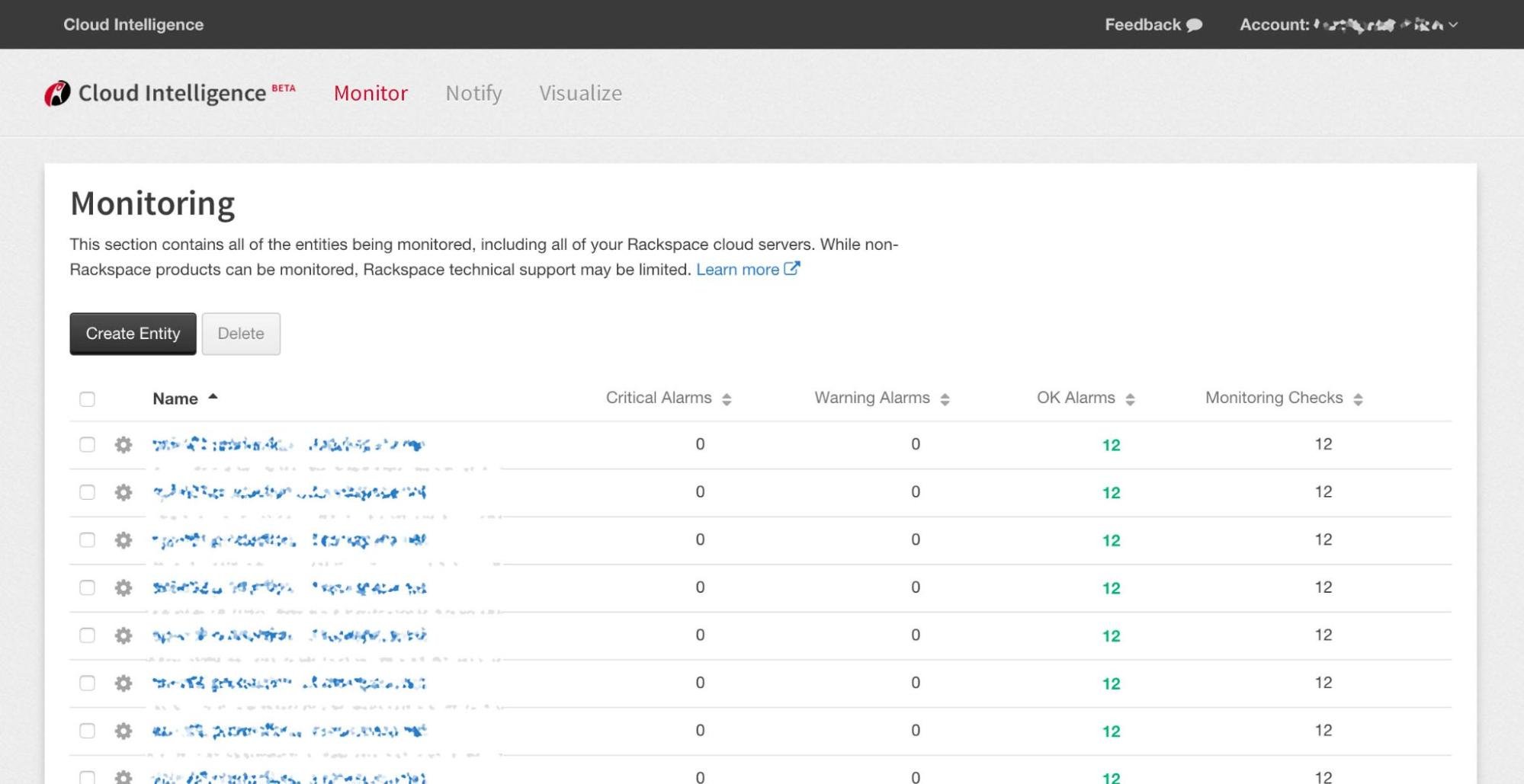Toggle sorting on the Name column

click(183, 398)
